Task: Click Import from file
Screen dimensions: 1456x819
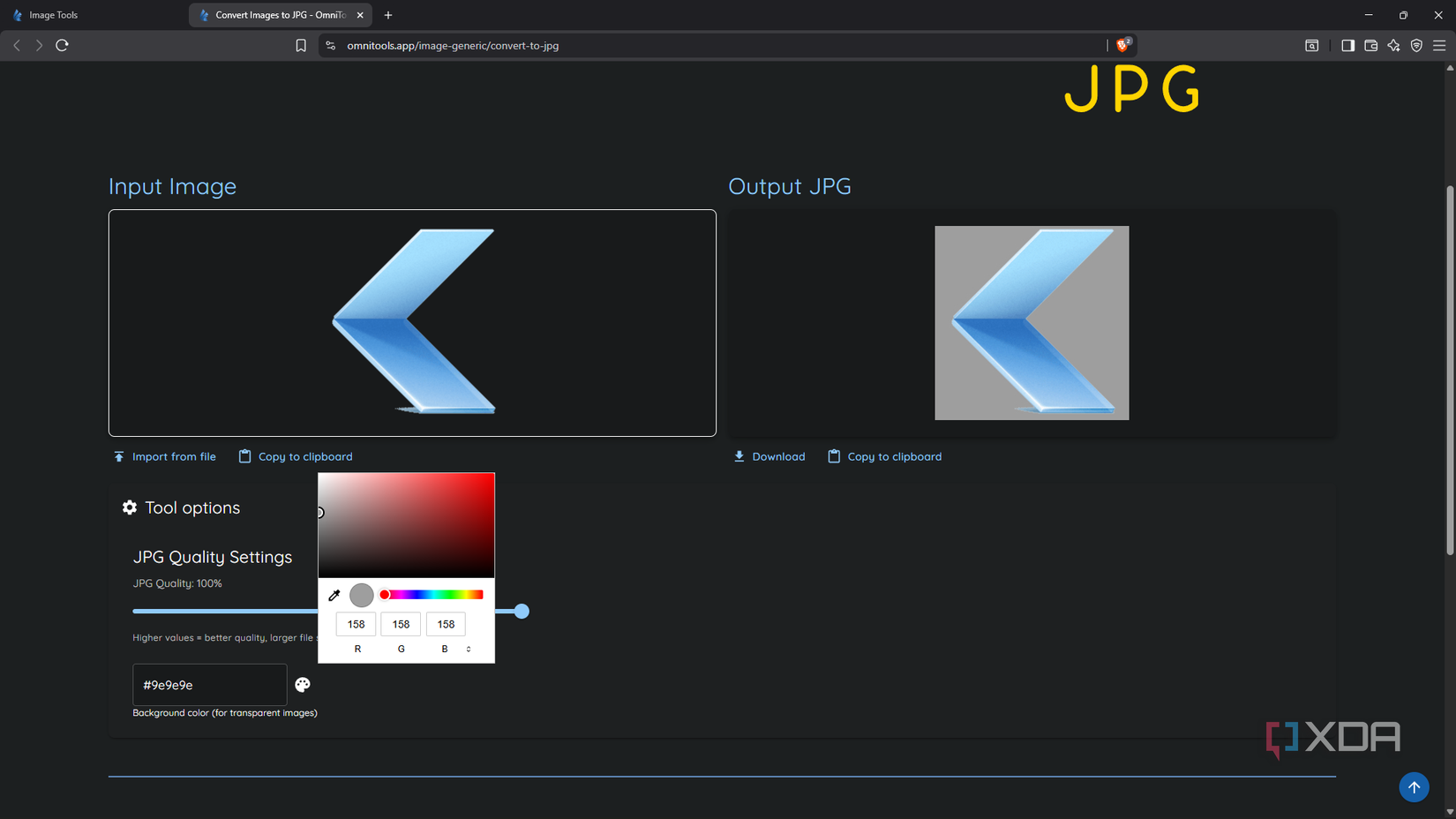Action: pyautogui.click(x=164, y=456)
